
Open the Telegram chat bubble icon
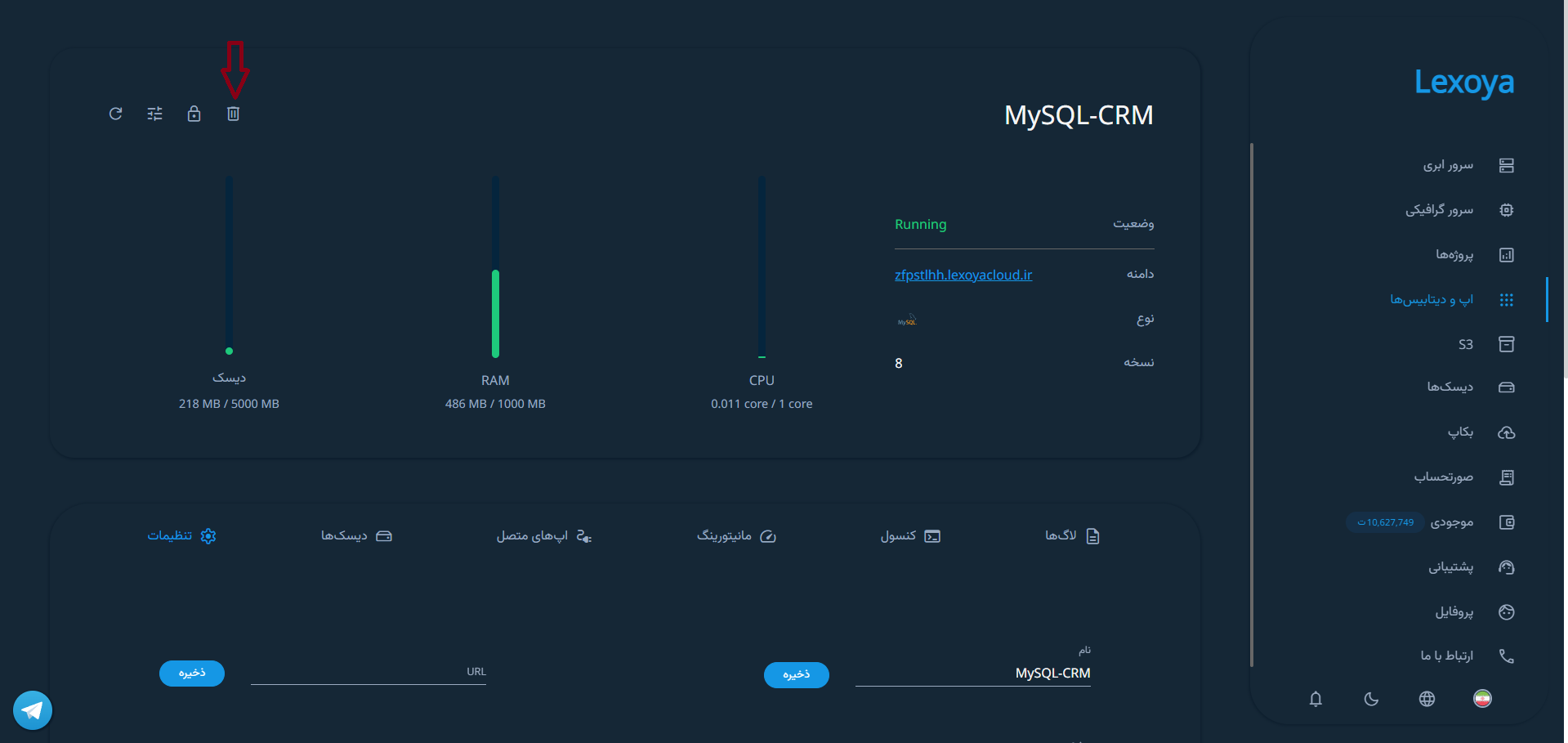(x=33, y=710)
